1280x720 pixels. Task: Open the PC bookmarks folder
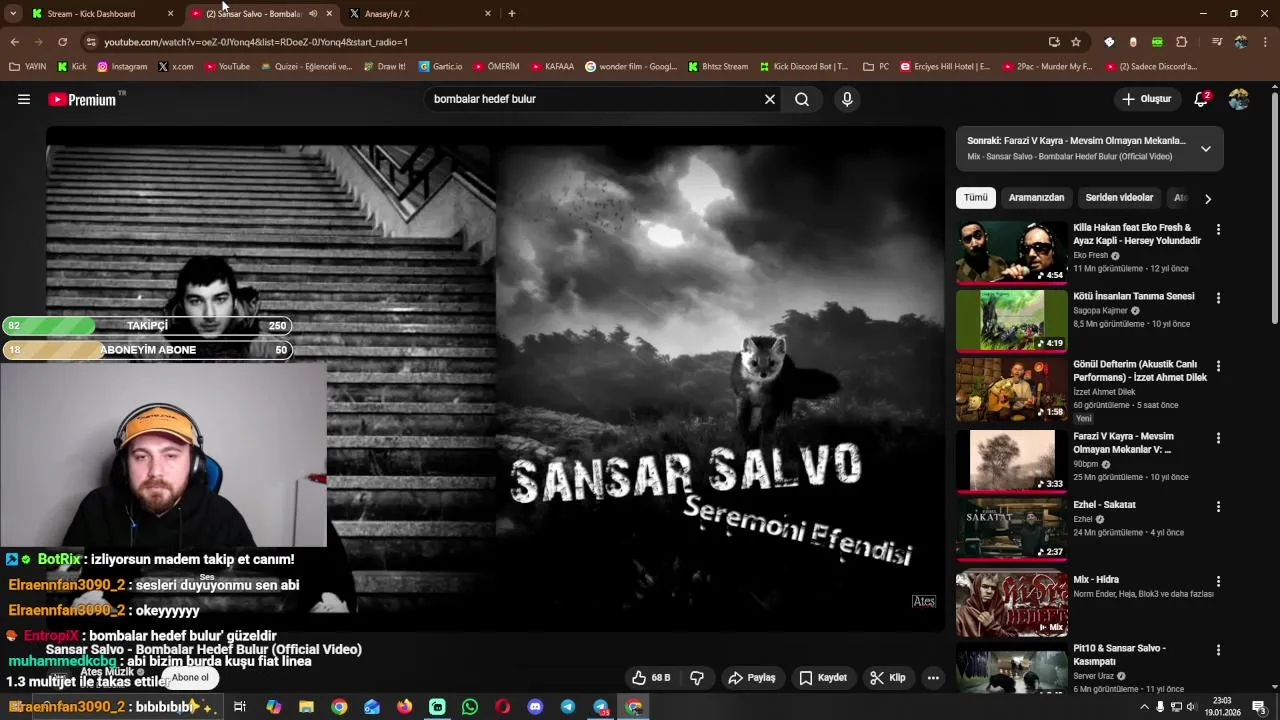876,67
